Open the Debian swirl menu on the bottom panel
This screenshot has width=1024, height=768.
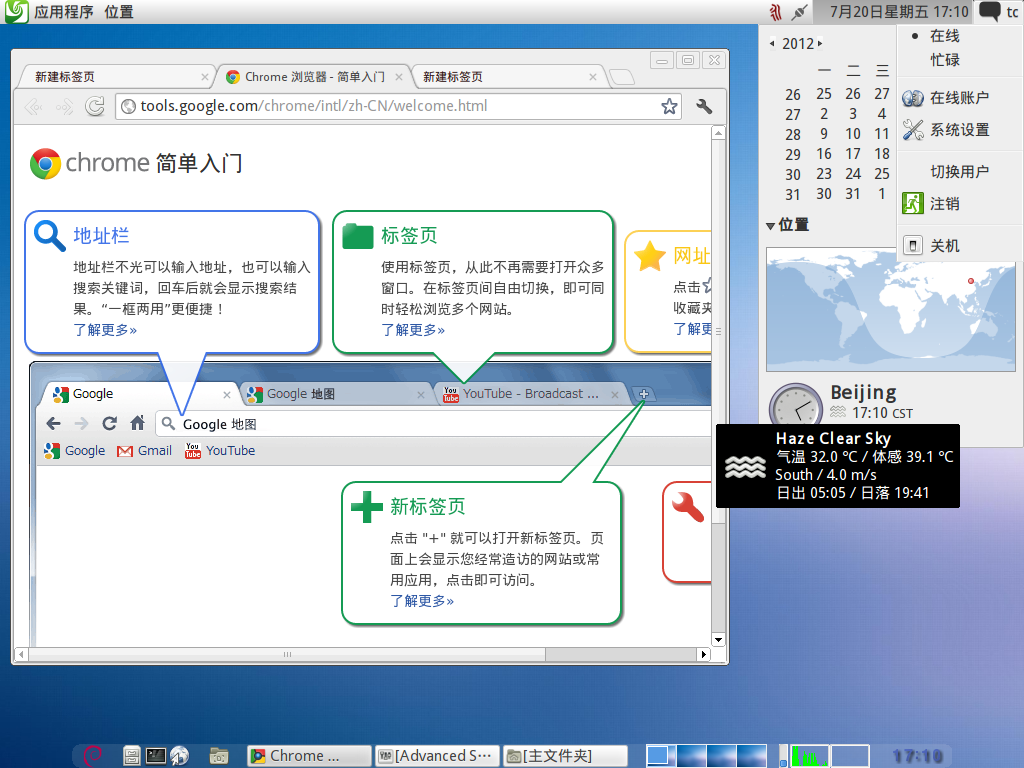pyautogui.click(x=93, y=756)
